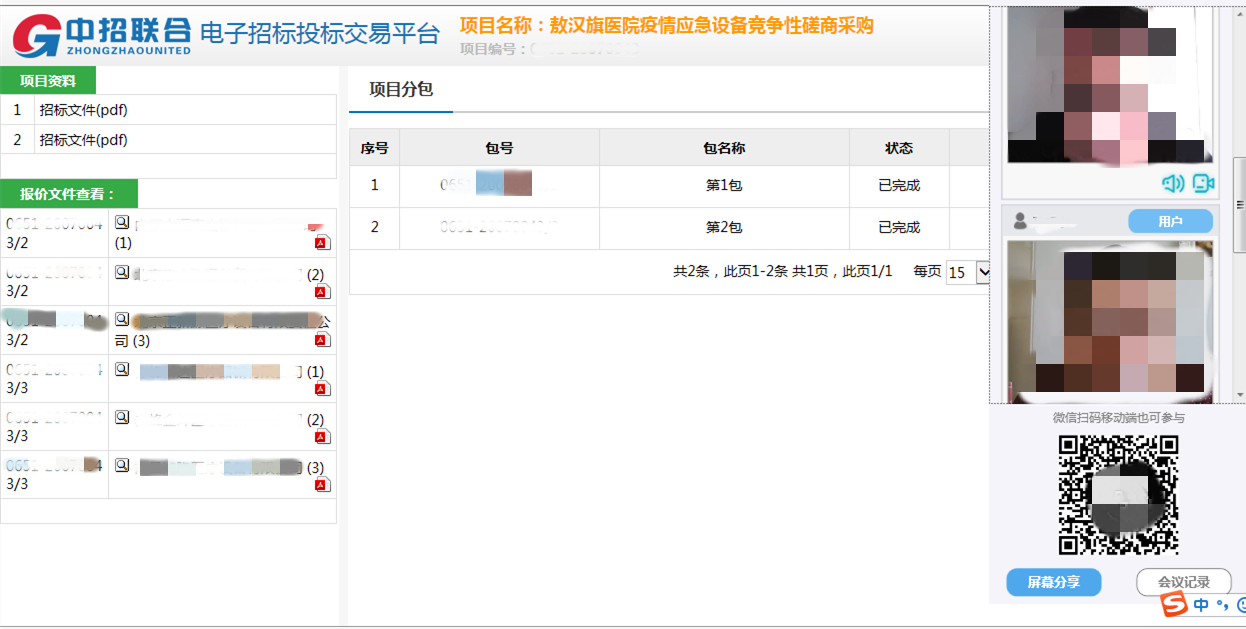Toggle the camera icon in the video panel
Viewport: 1246px width, 629px height.
pyautogui.click(x=1203, y=183)
